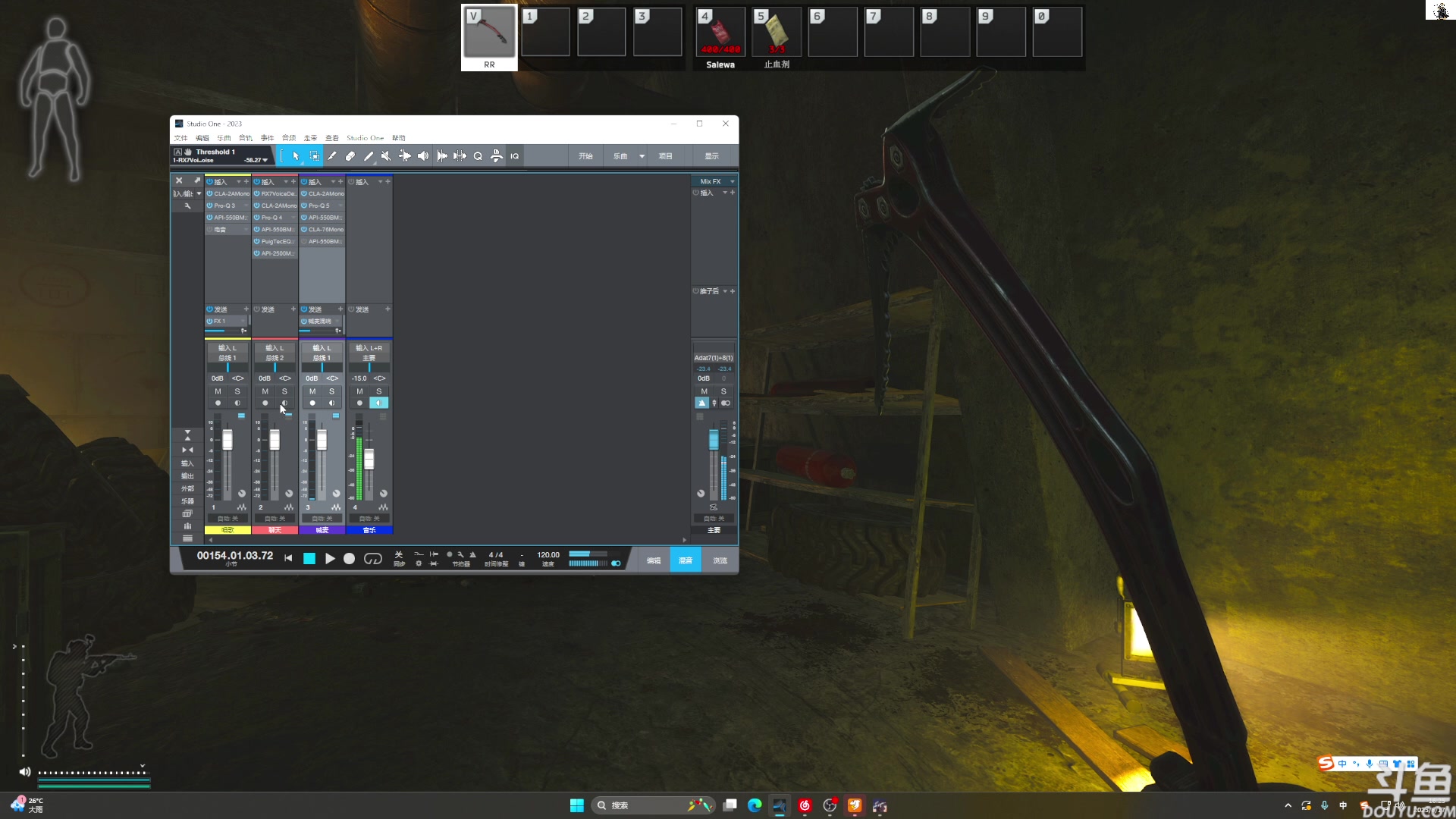The width and height of the screenshot is (1456, 819).
Task: Select the Arrow tool
Action: point(296,156)
